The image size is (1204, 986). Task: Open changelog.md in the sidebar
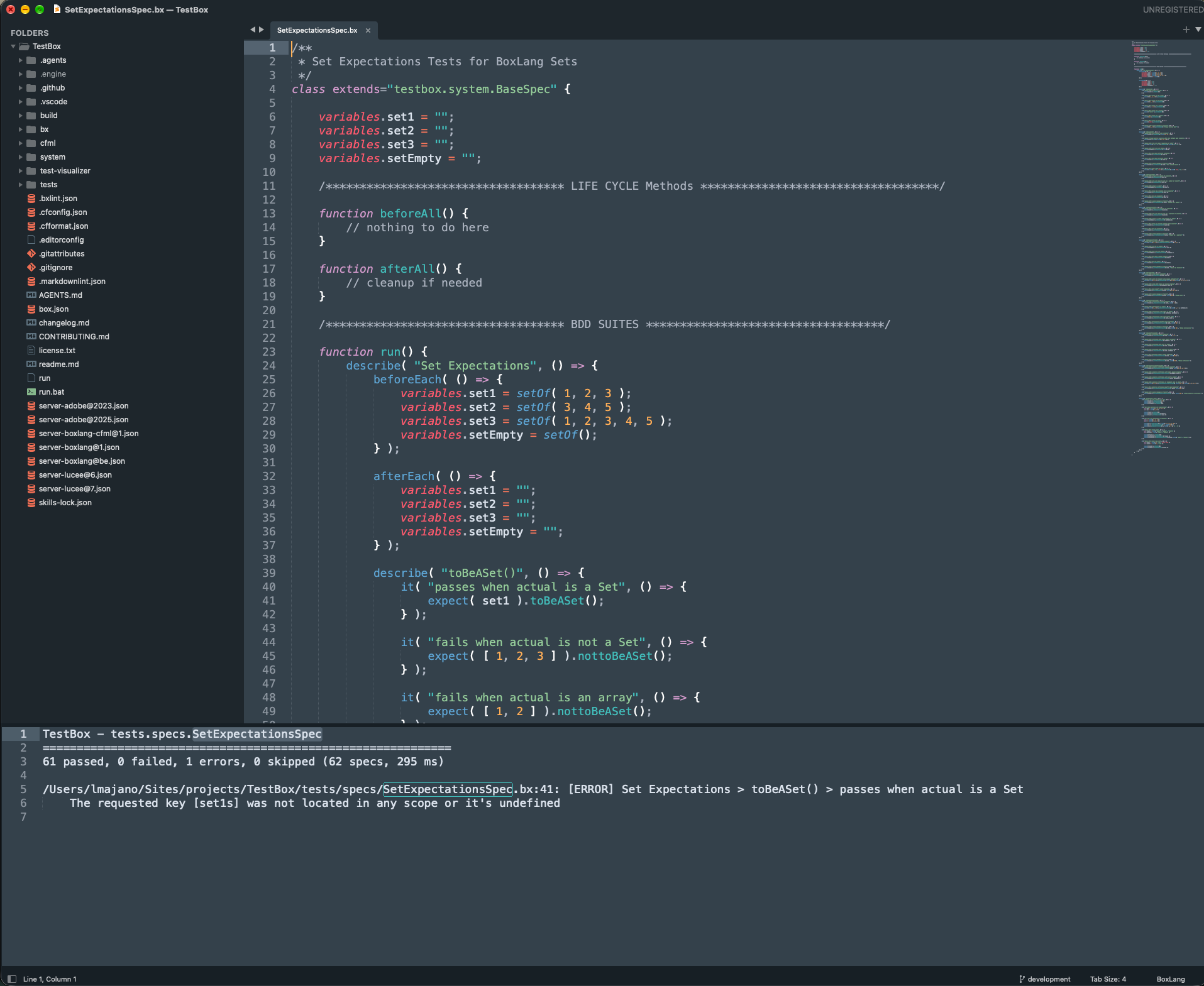tap(64, 323)
